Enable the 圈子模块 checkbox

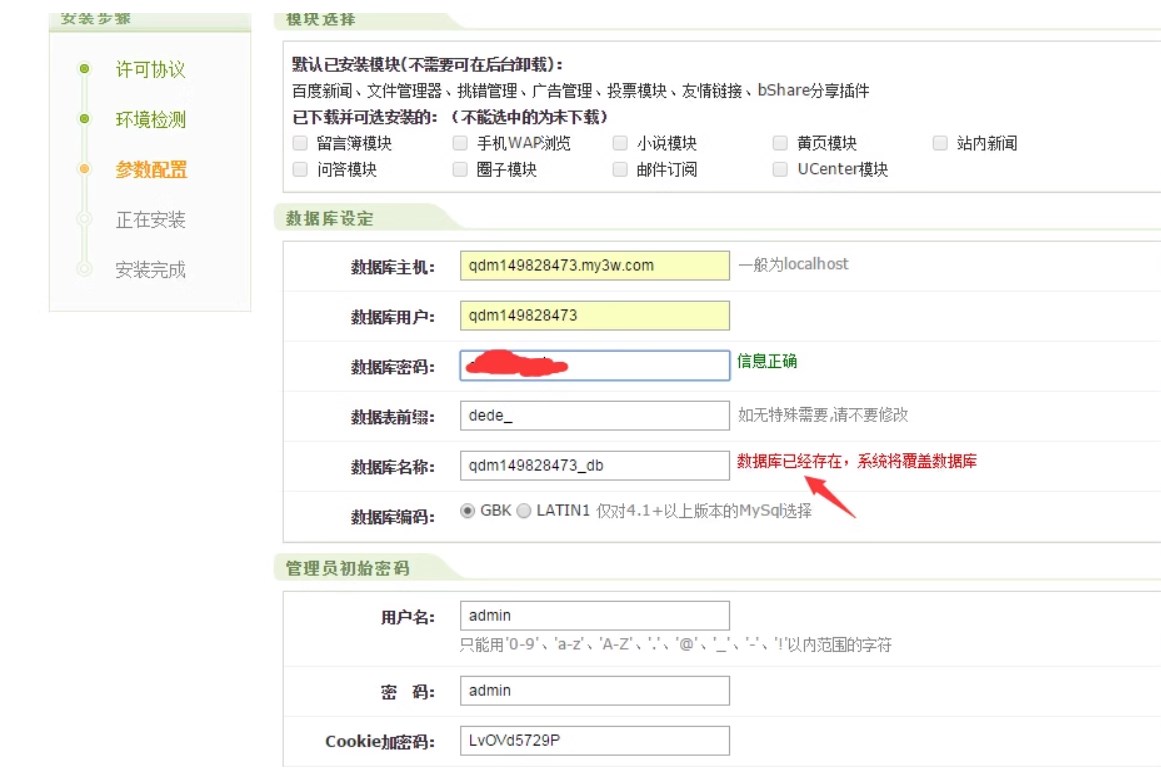tap(460, 169)
